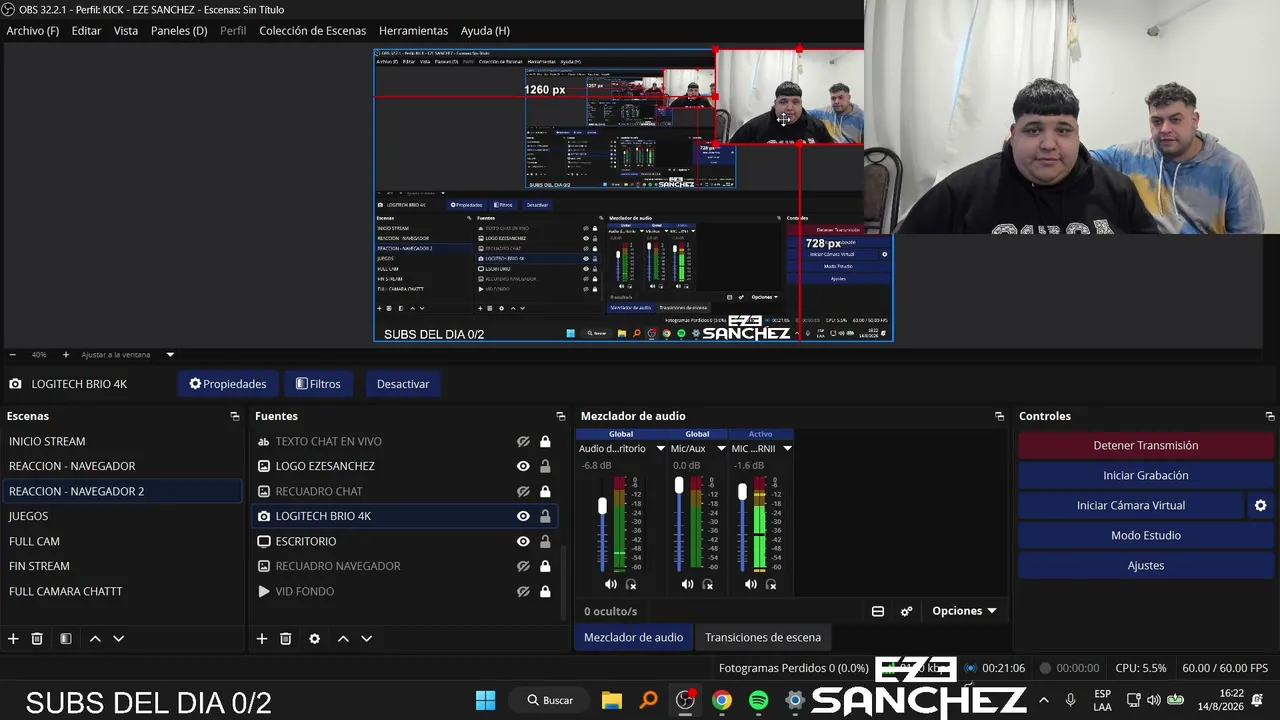Mute the Audio del escritorio speaker icon
The height and width of the screenshot is (720, 1280).
tap(611, 584)
